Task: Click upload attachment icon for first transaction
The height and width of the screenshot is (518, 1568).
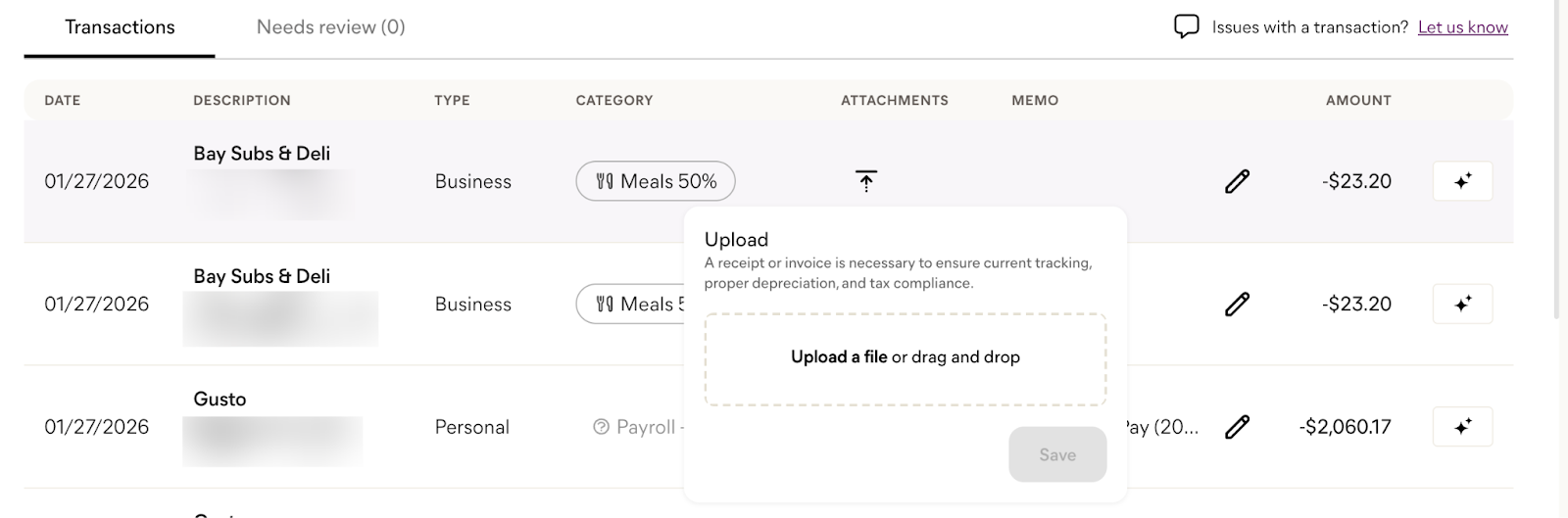Action: 866,181
